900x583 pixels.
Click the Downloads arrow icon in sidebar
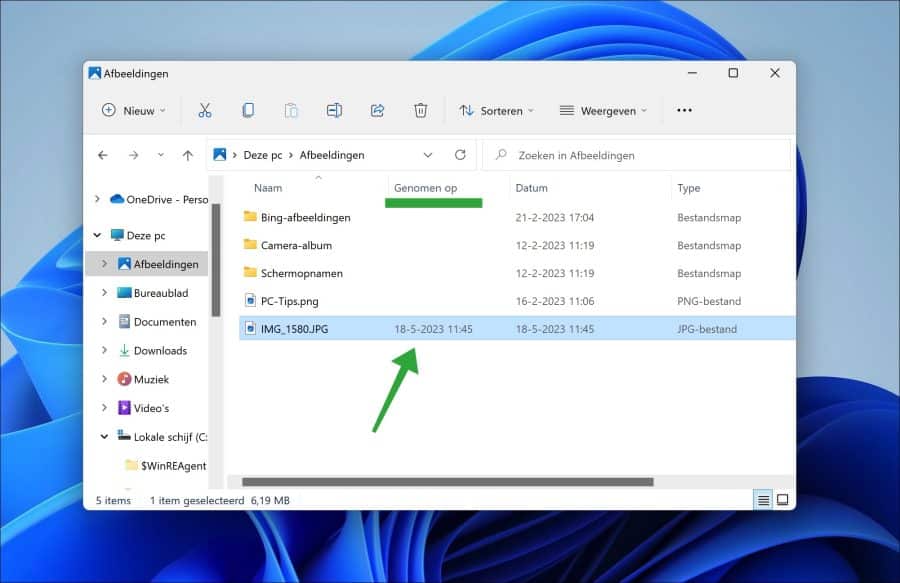[x=124, y=350]
